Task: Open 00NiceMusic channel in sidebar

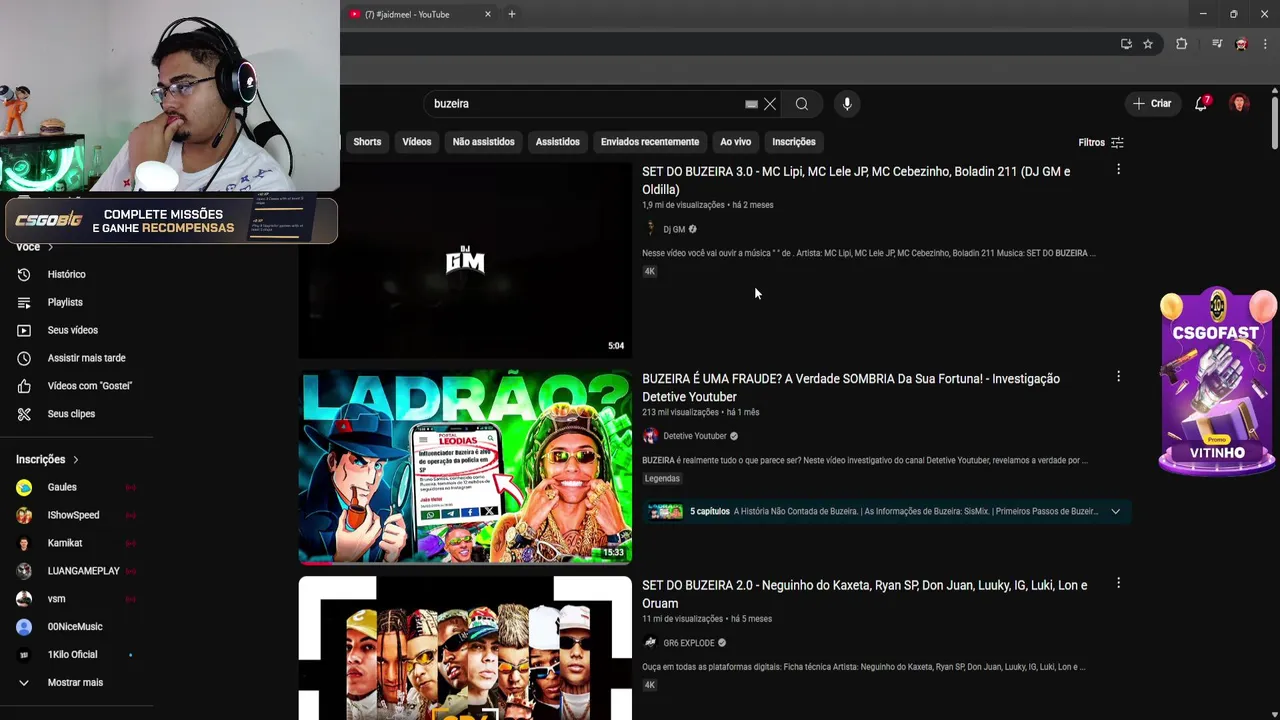Action: [74, 627]
